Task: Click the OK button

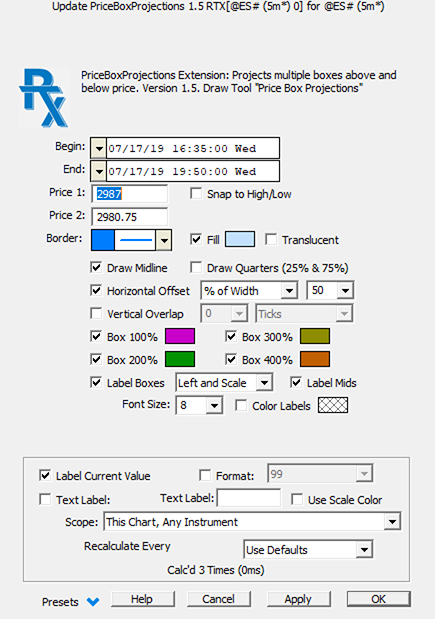Action: pos(379,599)
